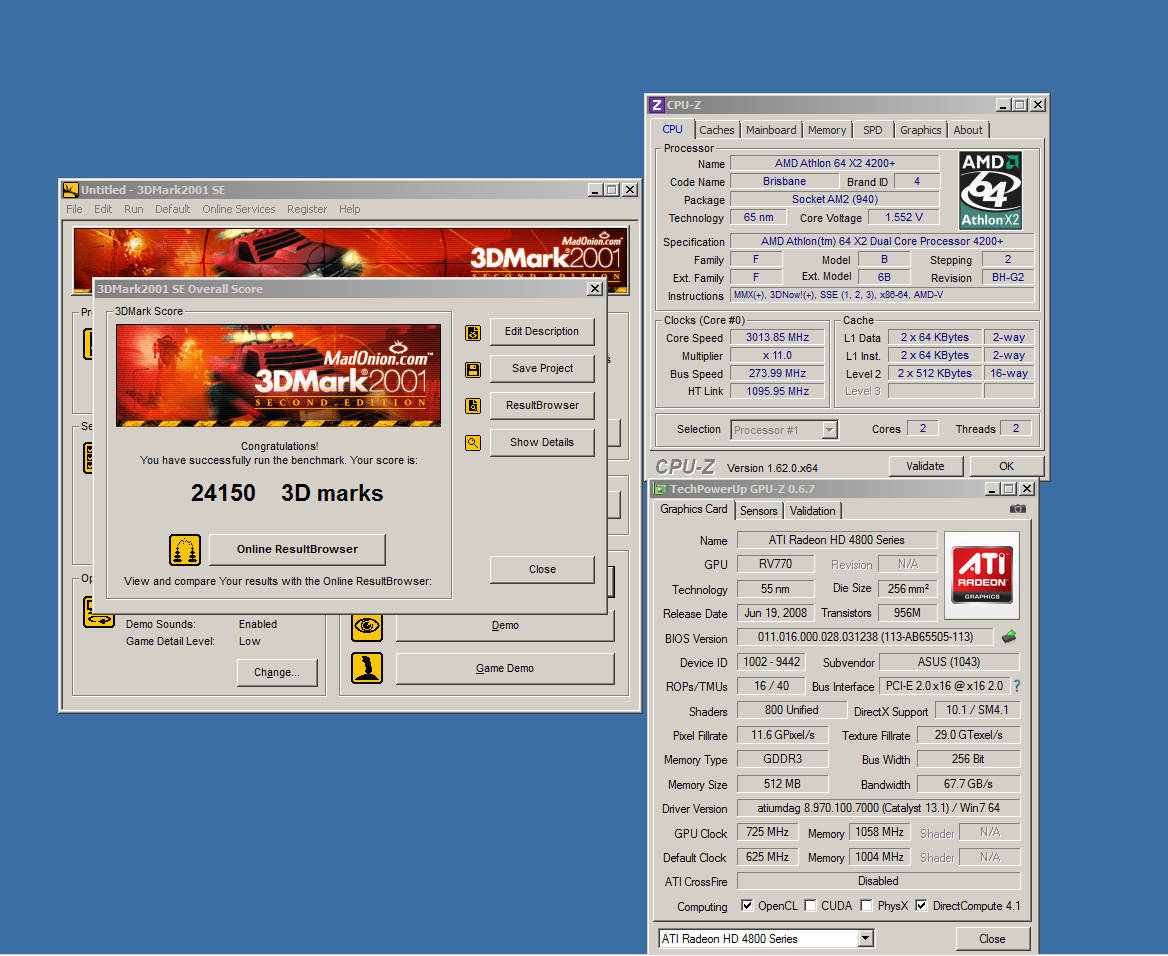This screenshot has width=1168, height=956.
Task: Click the Game Demo button
Action: tap(505, 668)
